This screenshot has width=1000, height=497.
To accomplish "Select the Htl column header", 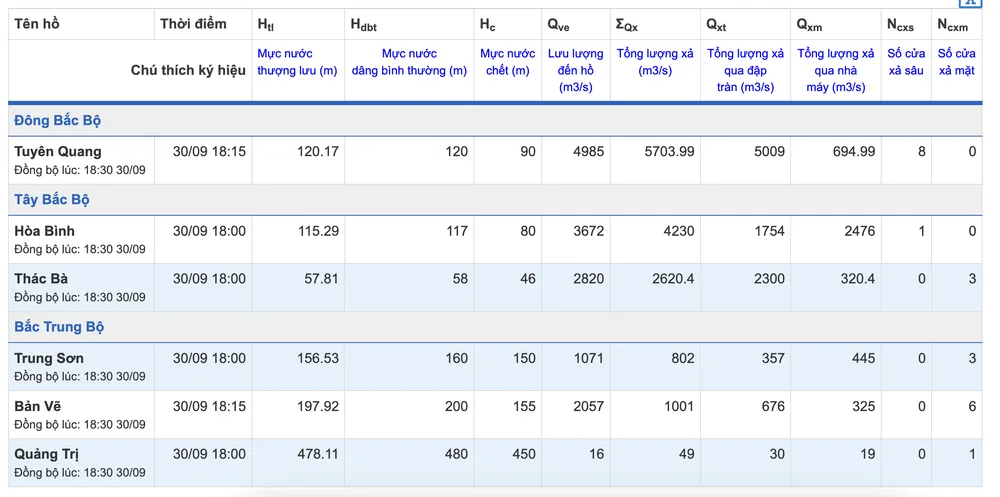I will pyautogui.click(x=267, y=25).
